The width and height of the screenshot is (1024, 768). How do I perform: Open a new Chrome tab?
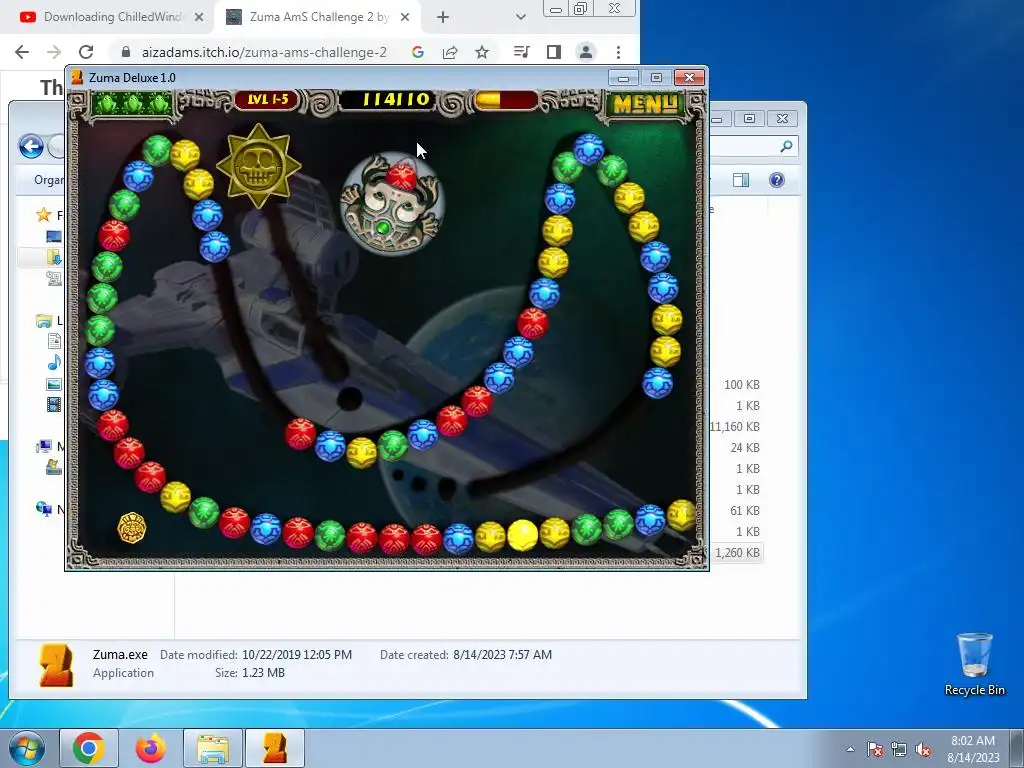[x=443, y=17]
